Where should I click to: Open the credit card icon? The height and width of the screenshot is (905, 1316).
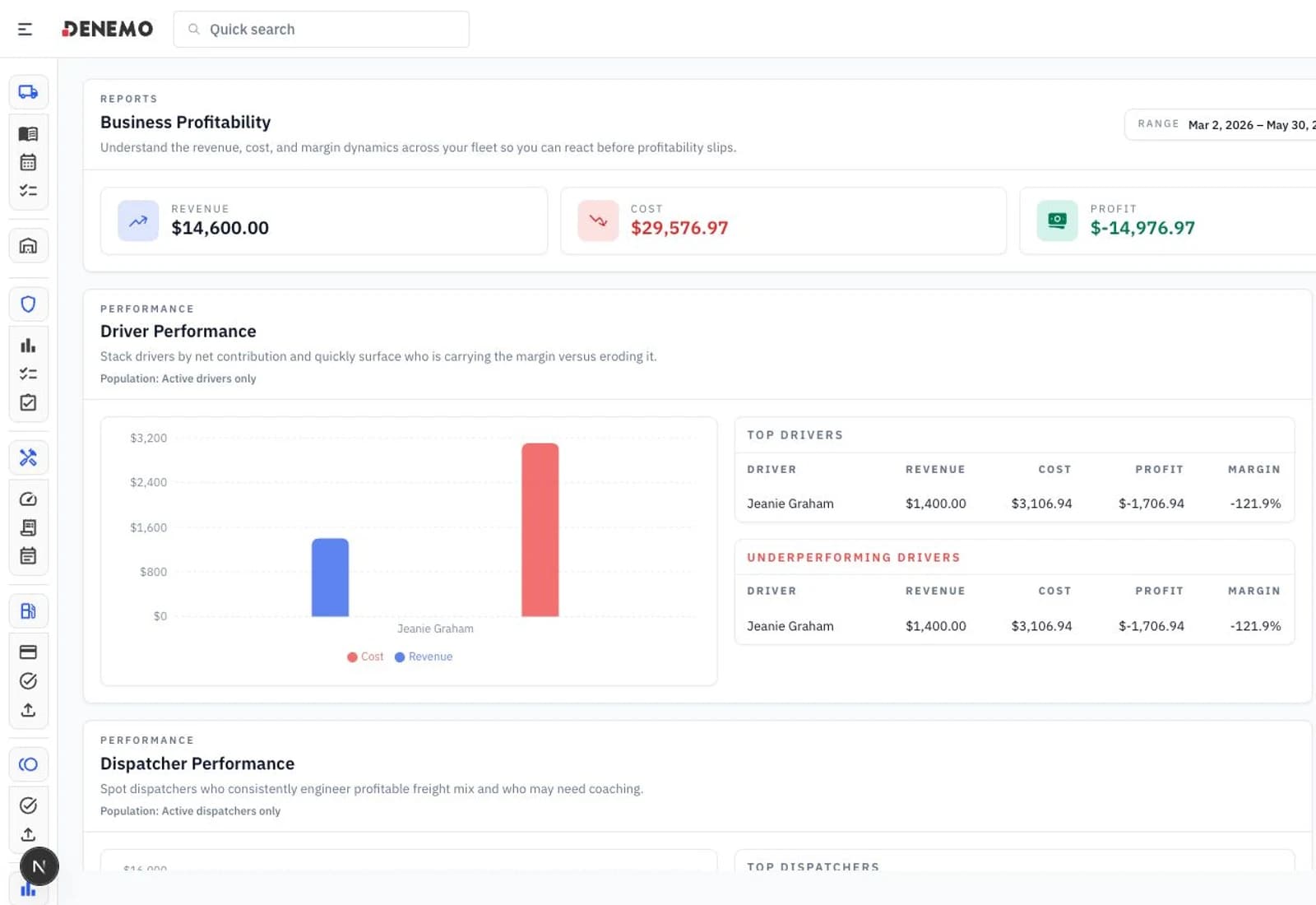pyautogui.click(x=28, y=652)
